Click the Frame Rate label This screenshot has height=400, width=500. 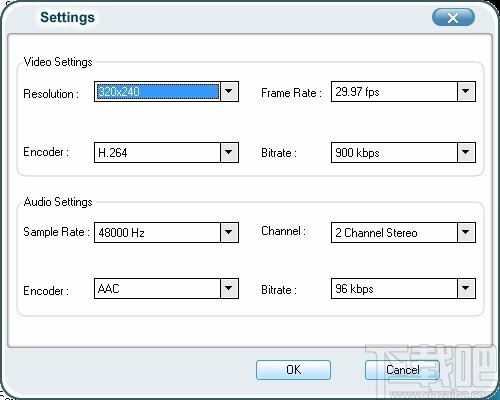coord(291,93)
